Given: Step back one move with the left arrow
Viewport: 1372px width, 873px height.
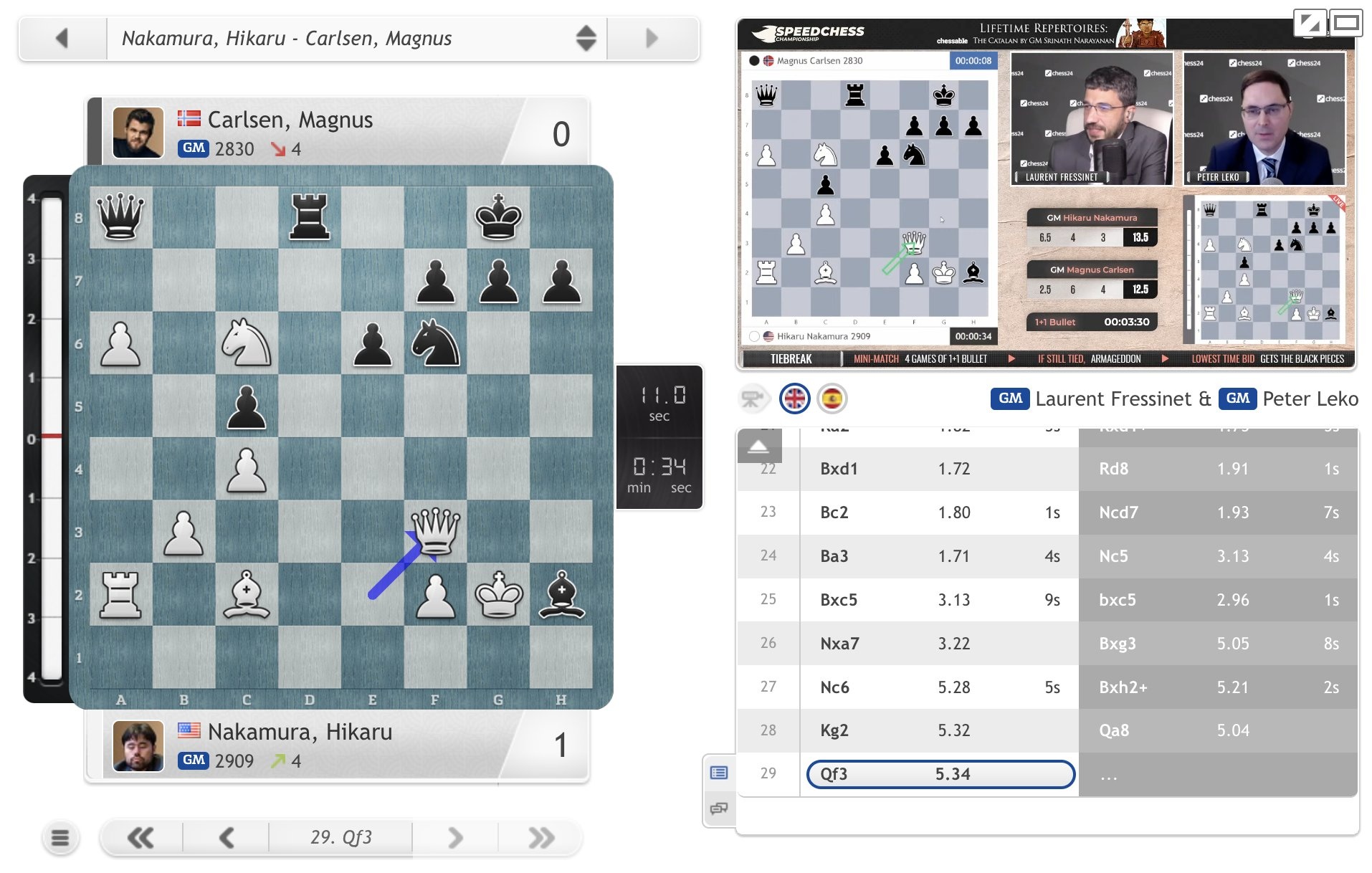Looking at the screenshot, I should click(x=228, y=836).
